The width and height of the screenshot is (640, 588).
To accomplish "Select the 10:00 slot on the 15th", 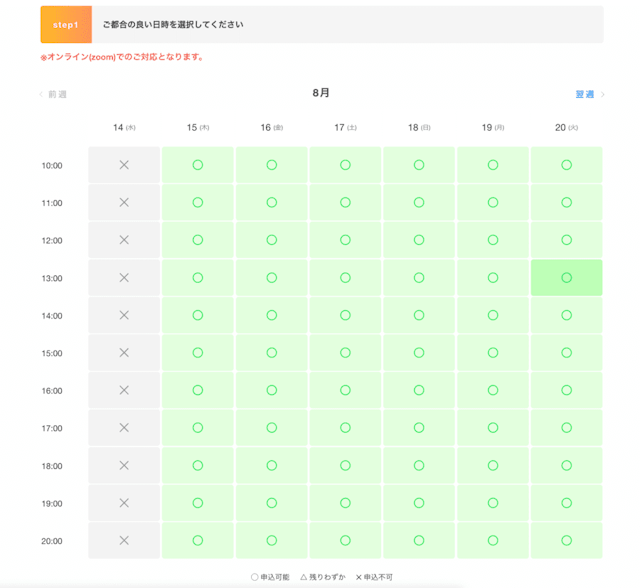I will (x=198, y=165).
